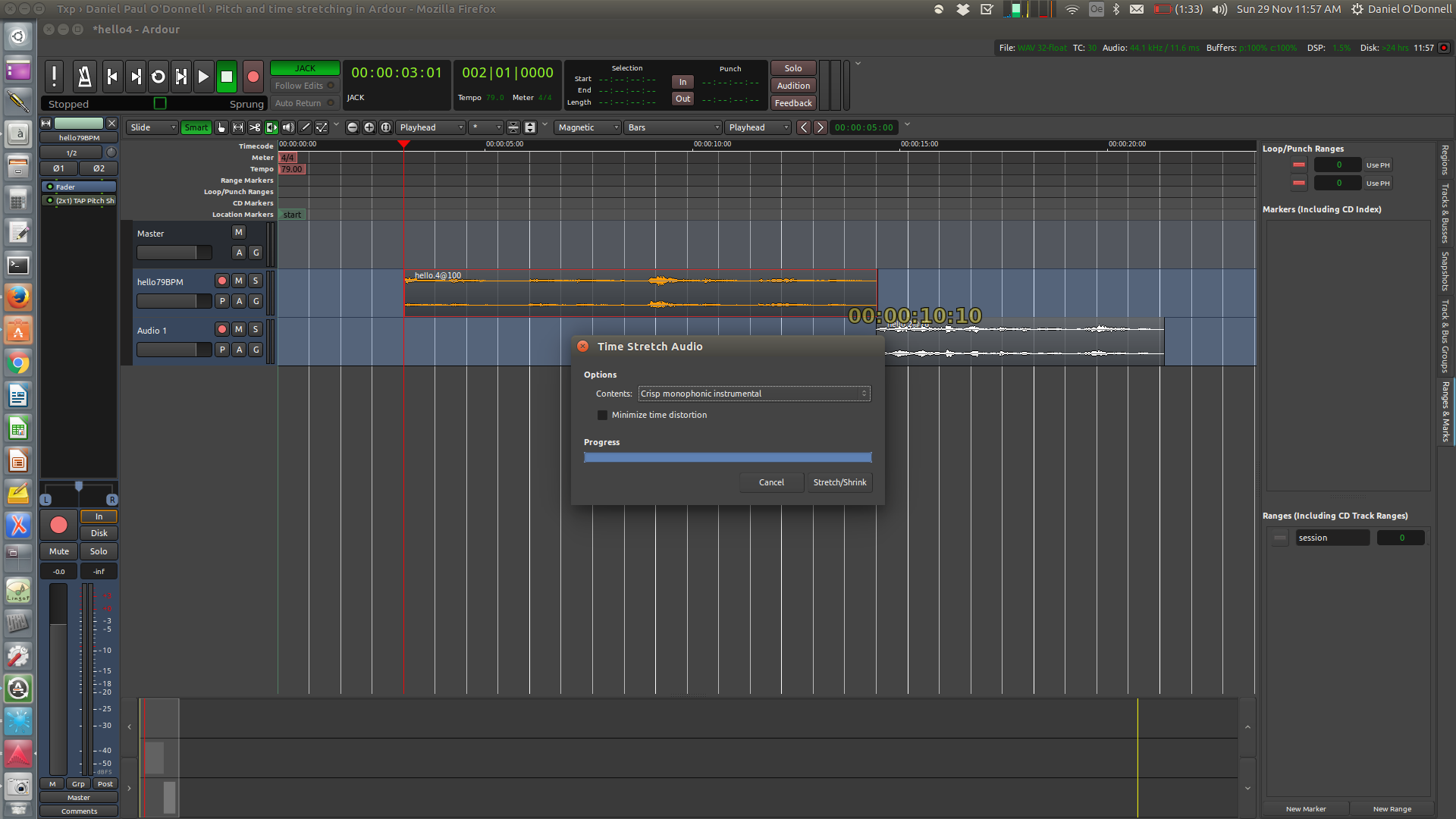Screen dimensions: 1456x819
Task: Select the Range tool
Action: 238,127
